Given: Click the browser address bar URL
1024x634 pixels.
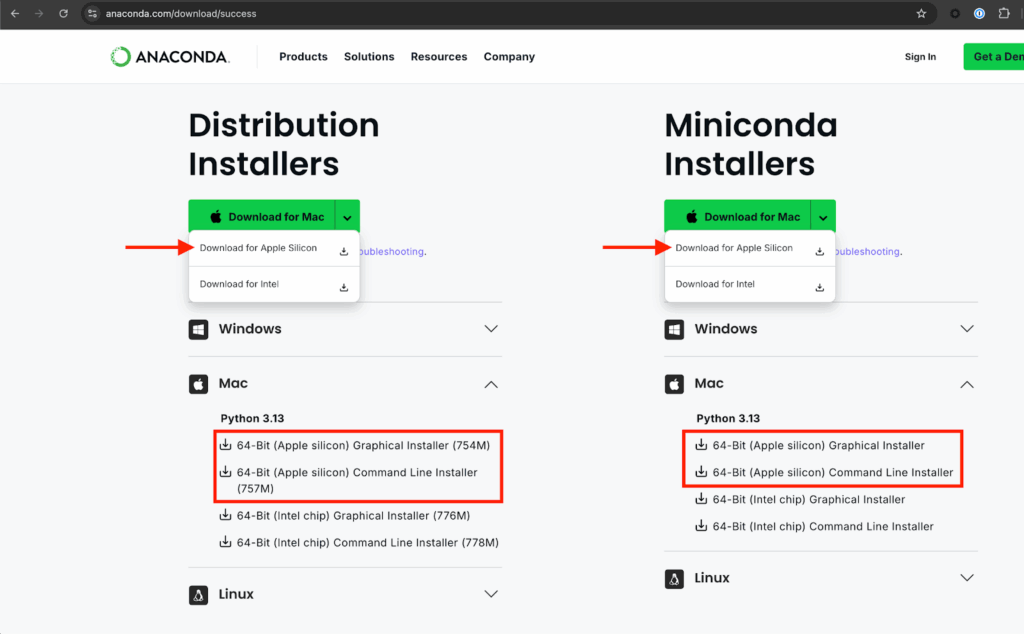Looking at the screenshot, I should coord(181,14).
